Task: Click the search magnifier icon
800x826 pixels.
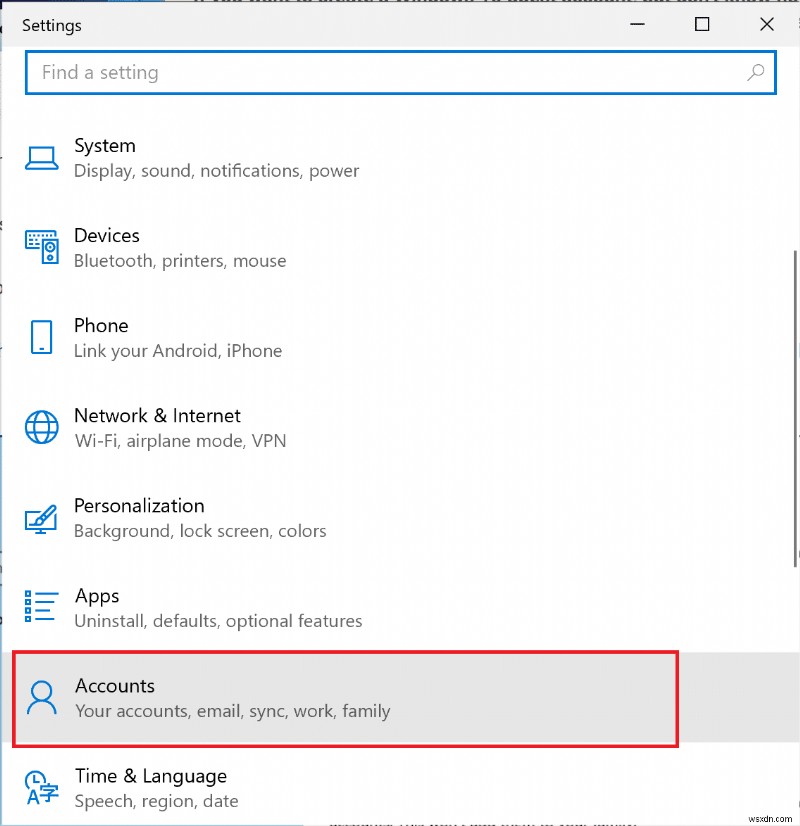Action: 756,72
